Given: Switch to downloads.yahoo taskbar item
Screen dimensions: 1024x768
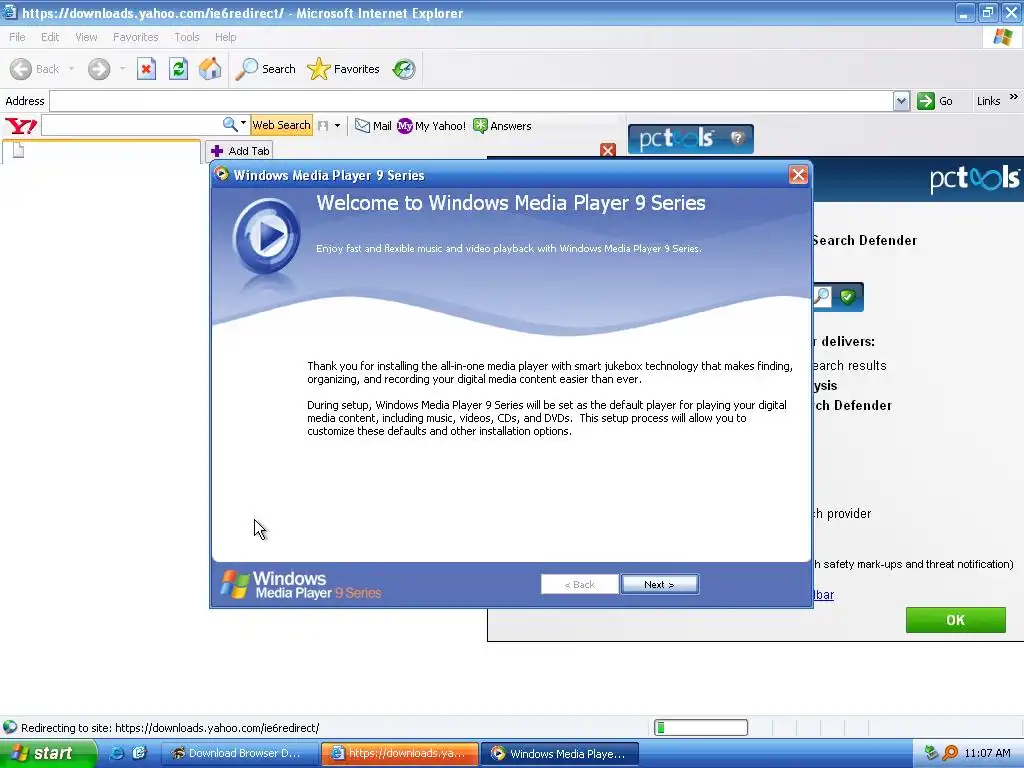Looking at the screenshot, I should point(400,753).
